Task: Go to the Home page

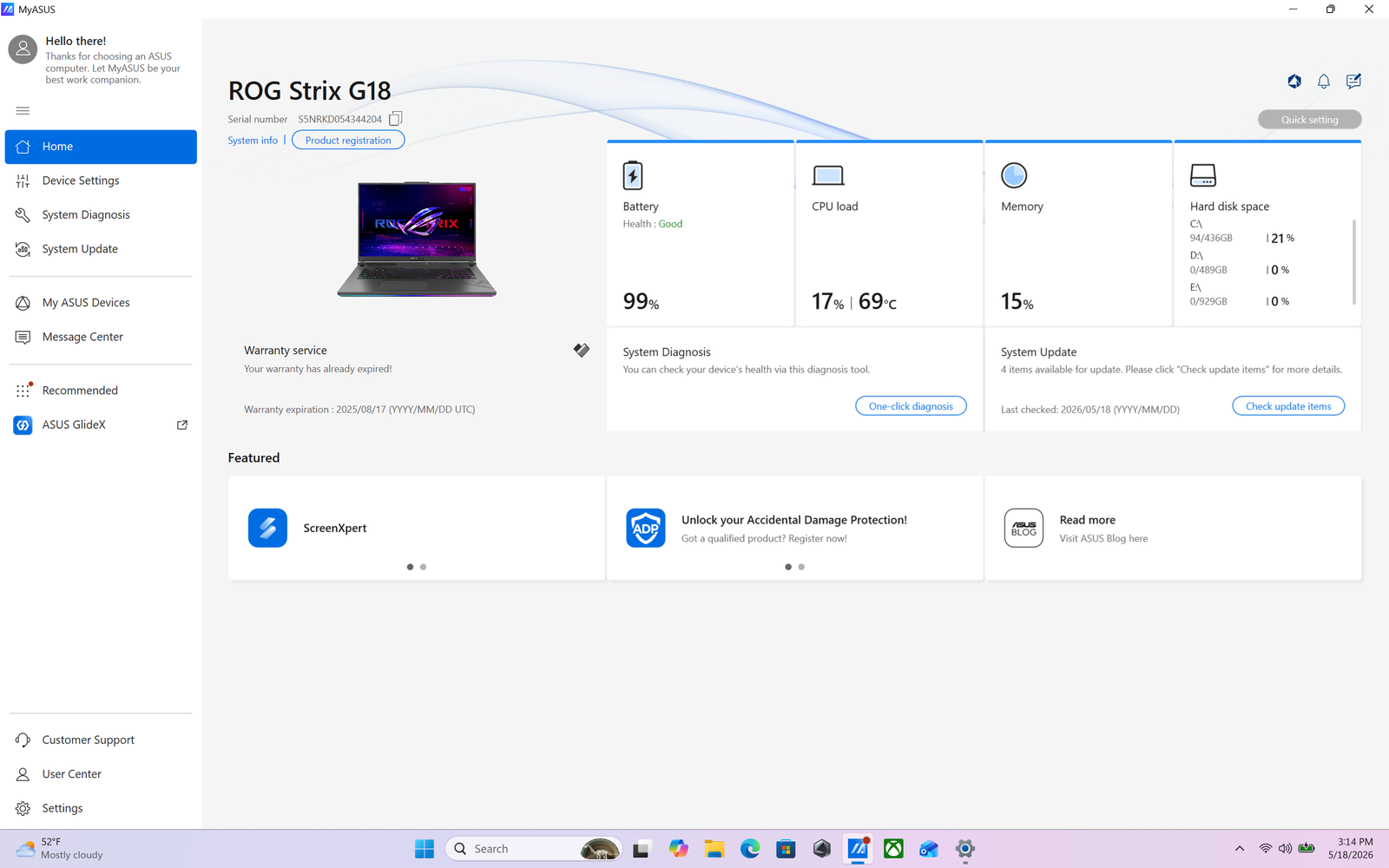Action: coord(101,147)
